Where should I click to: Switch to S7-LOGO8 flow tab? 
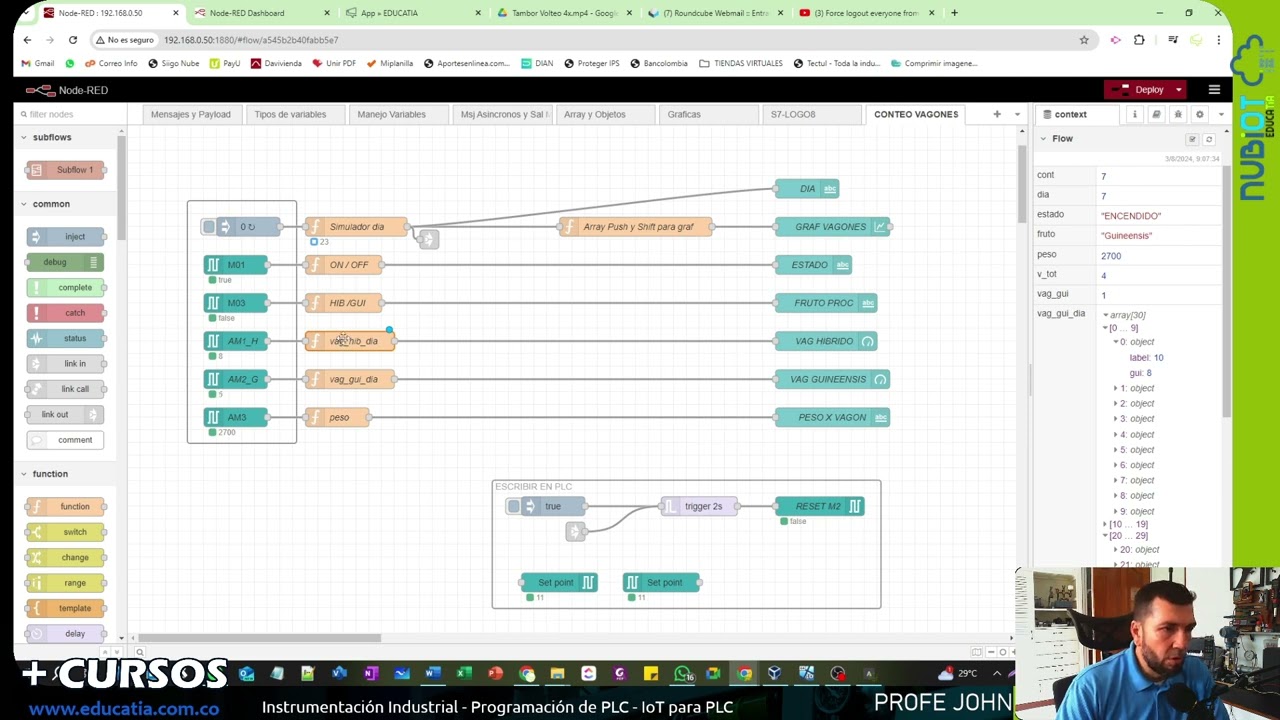pos(793,114)
